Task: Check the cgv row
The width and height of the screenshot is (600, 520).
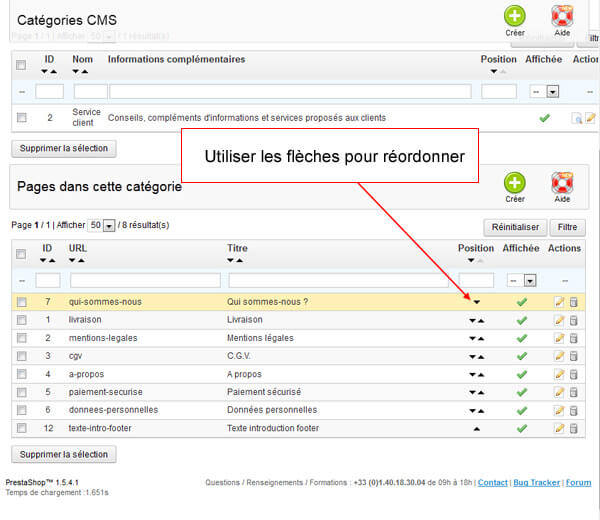Action: click(x=22, y=356)
